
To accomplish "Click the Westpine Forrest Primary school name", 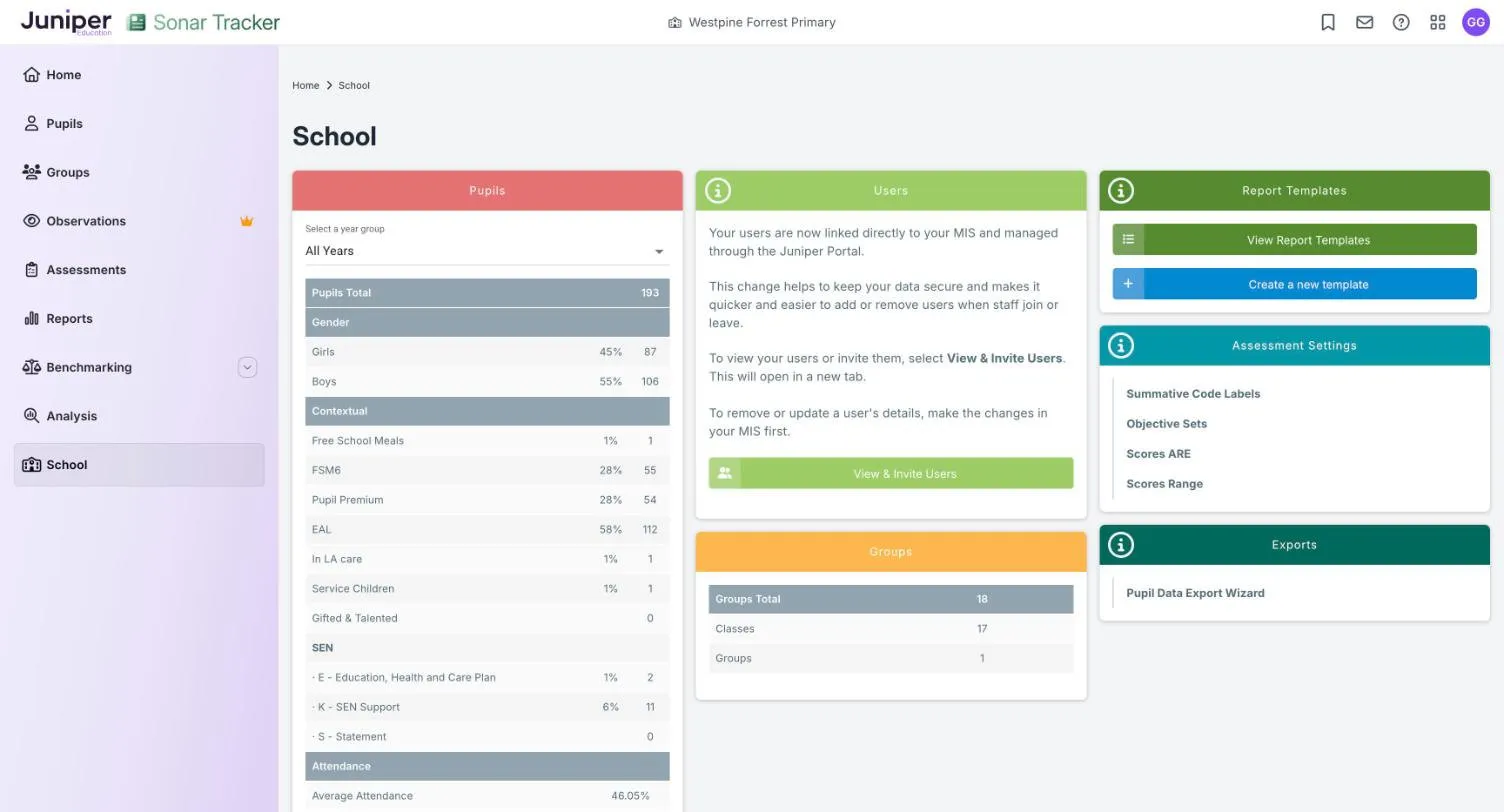I will pos(762,22).
